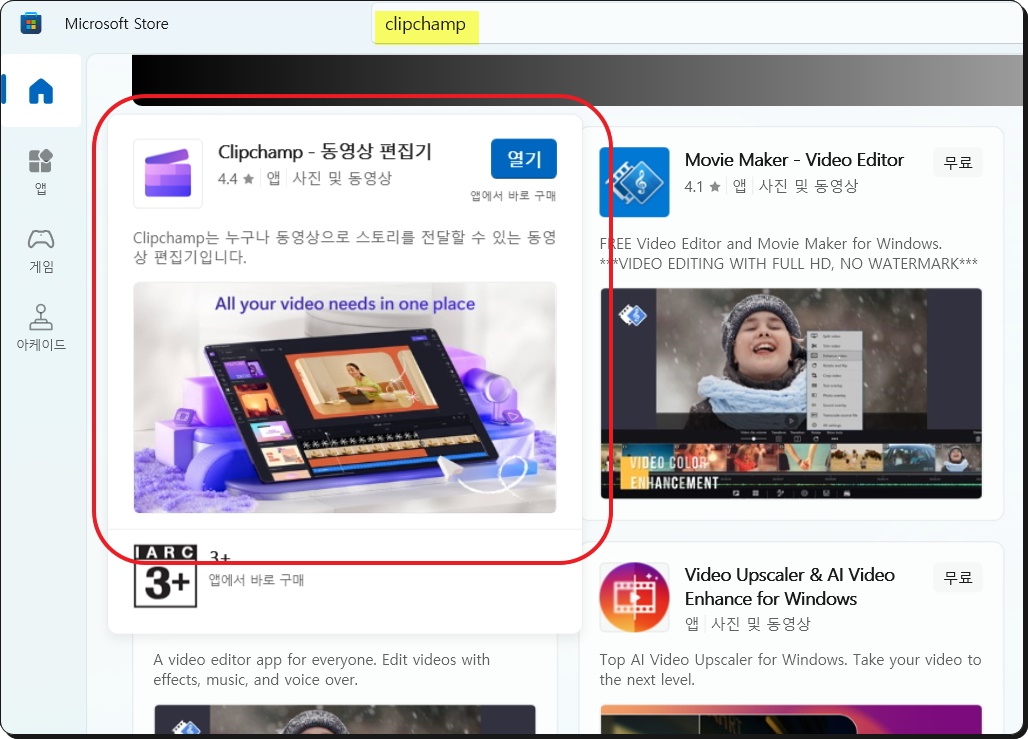Click Clipchamp promotional screenshot thumbnail
This screenshot has width=1028, height=739.
click(x=345, y=397)
